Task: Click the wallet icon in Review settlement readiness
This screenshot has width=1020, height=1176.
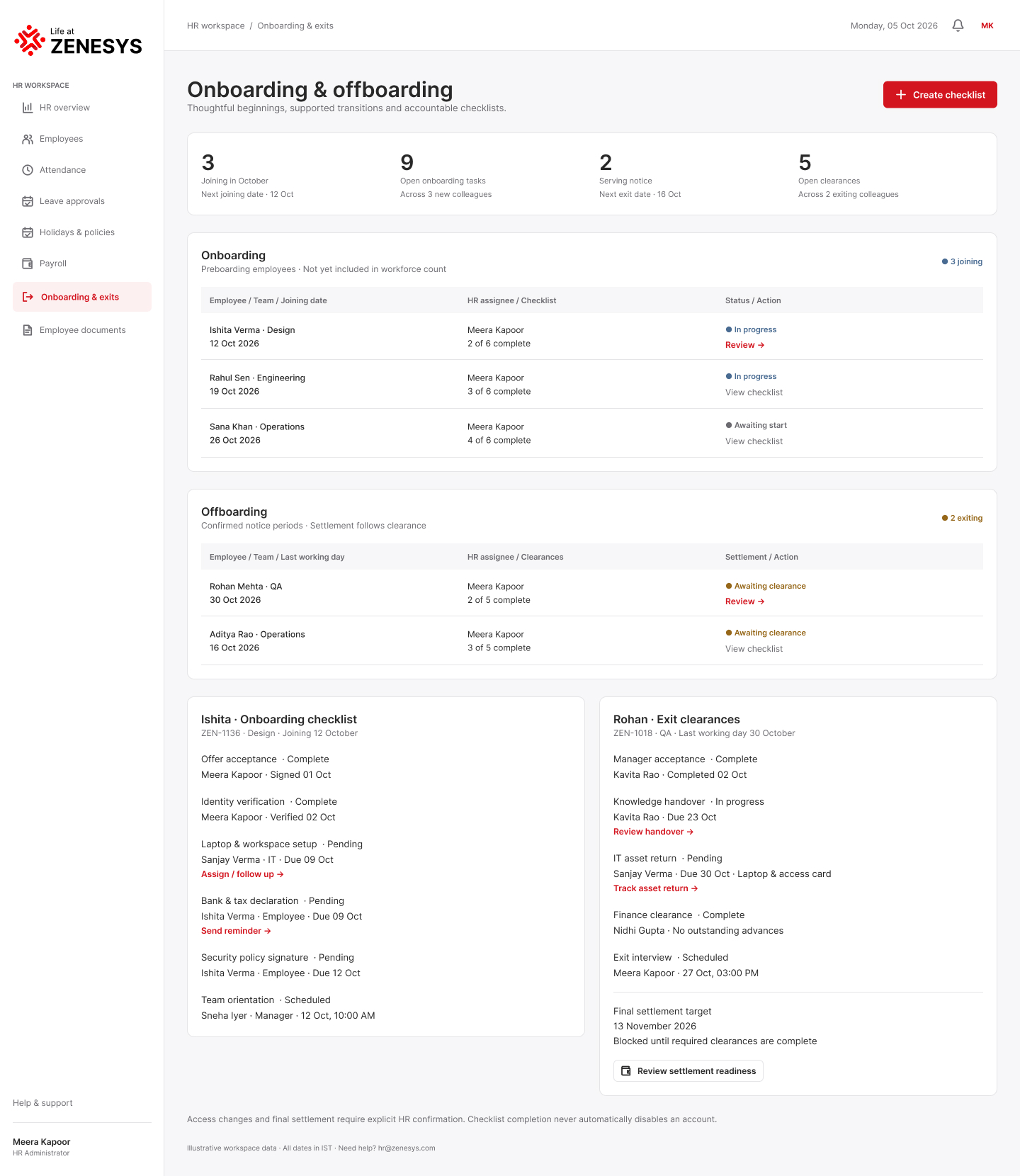Action: 626,1071
